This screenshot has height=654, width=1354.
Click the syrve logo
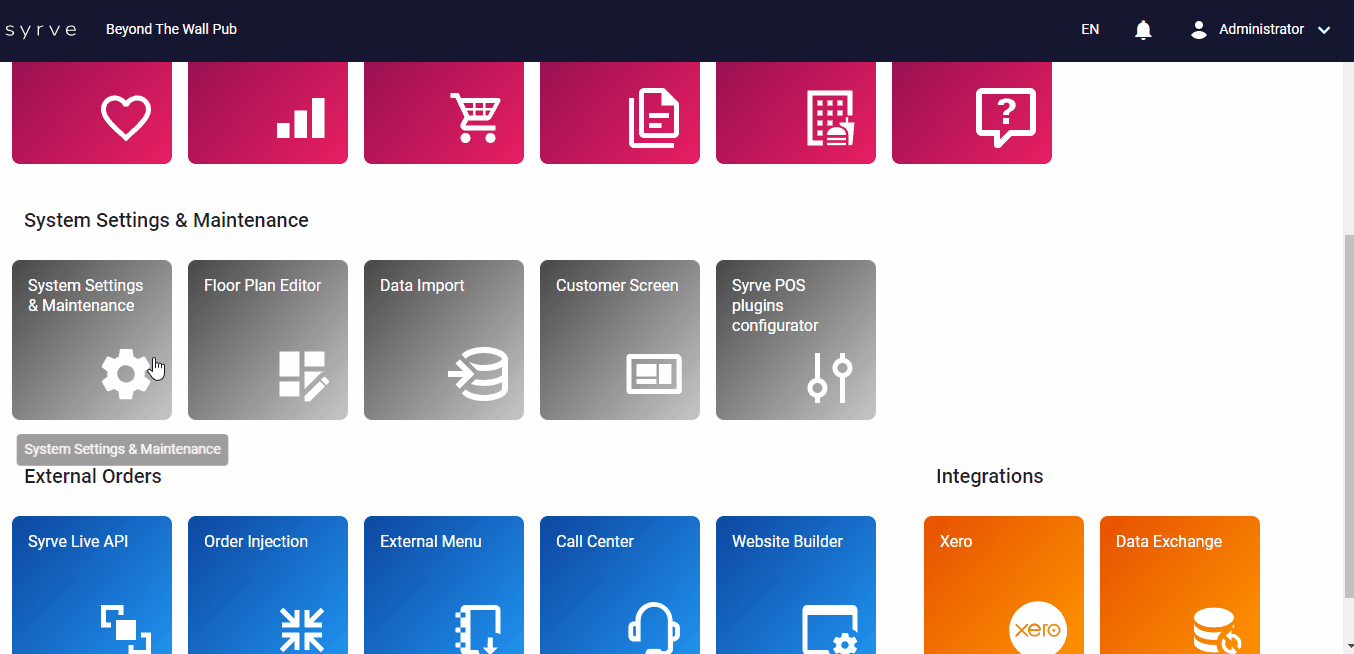[x=41, y=30]
